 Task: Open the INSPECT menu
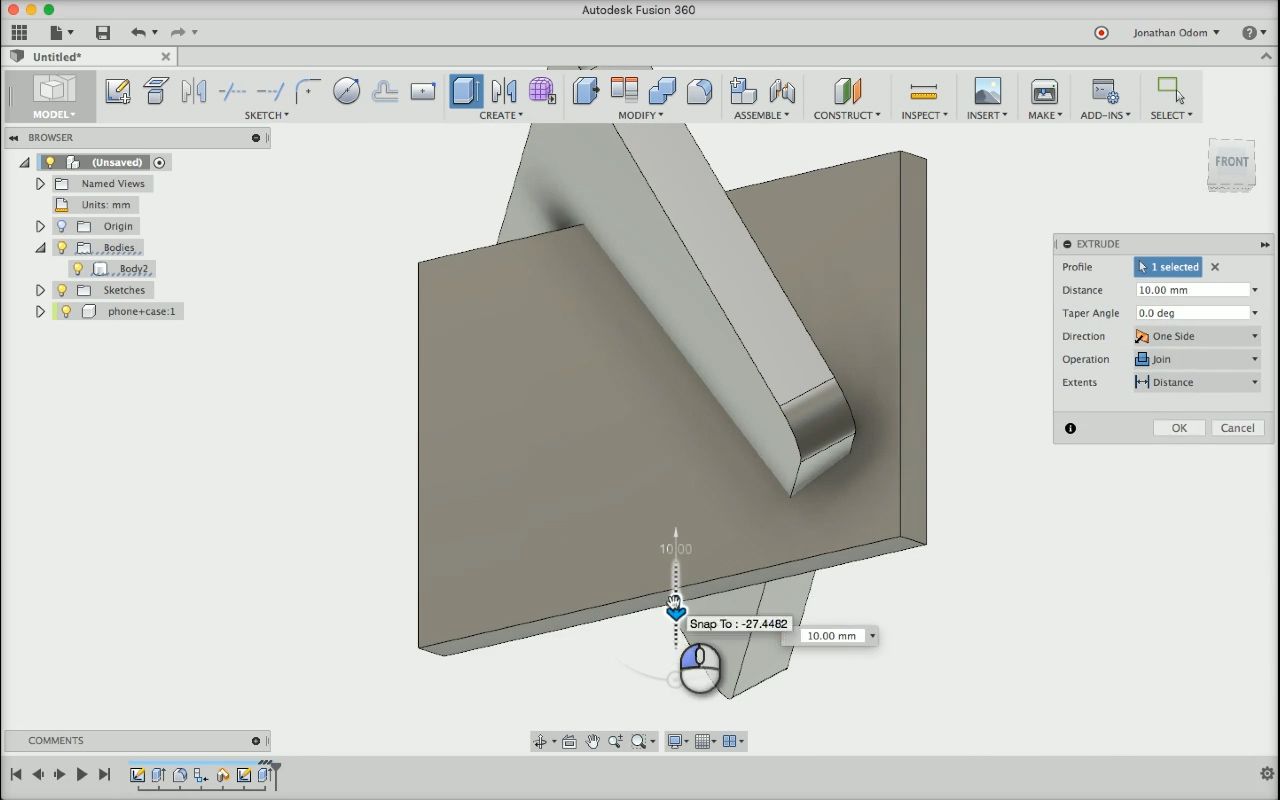point(924,115)
